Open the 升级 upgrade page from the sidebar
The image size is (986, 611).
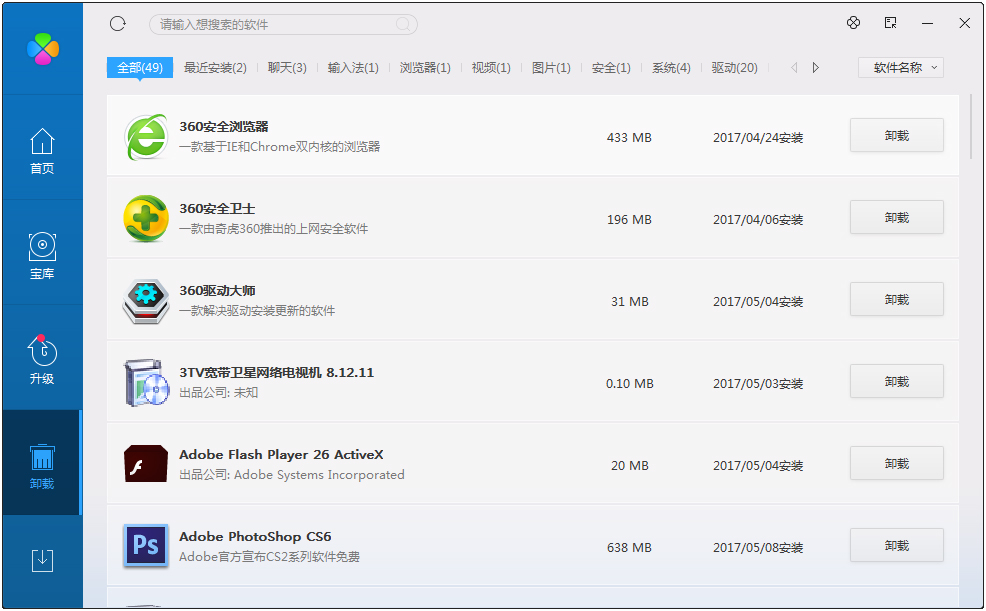(41, 358)
